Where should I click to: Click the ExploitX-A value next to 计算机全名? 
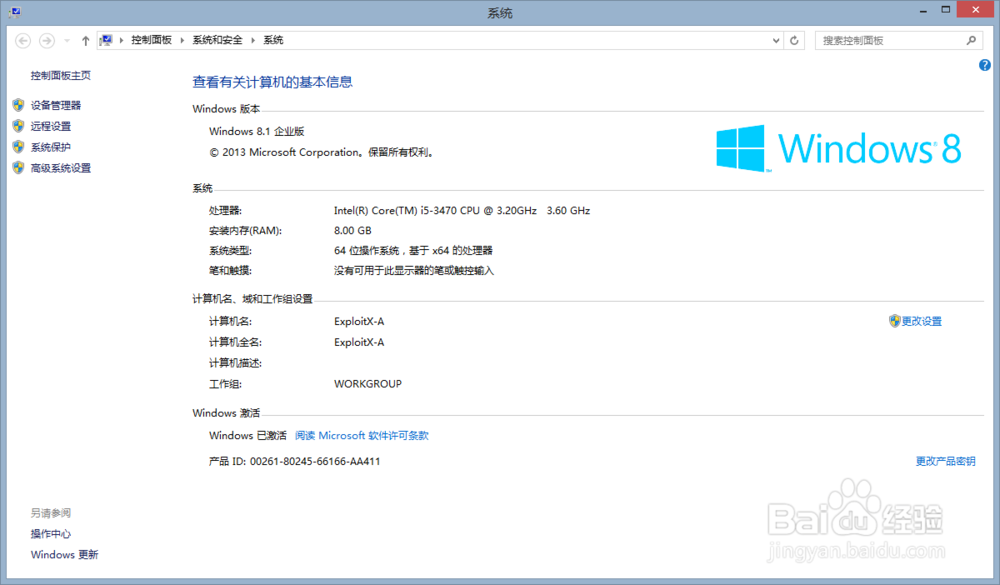tap(359, 343)
